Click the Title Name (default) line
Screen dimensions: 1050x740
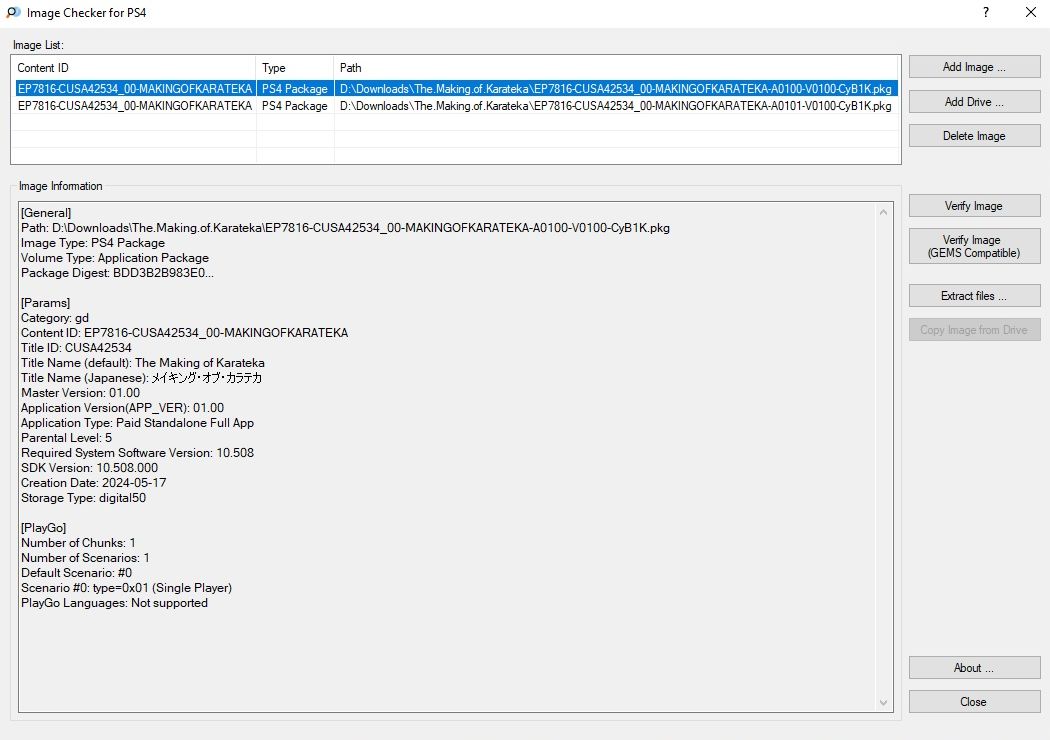pyautogui.click(x=143, y=362)
